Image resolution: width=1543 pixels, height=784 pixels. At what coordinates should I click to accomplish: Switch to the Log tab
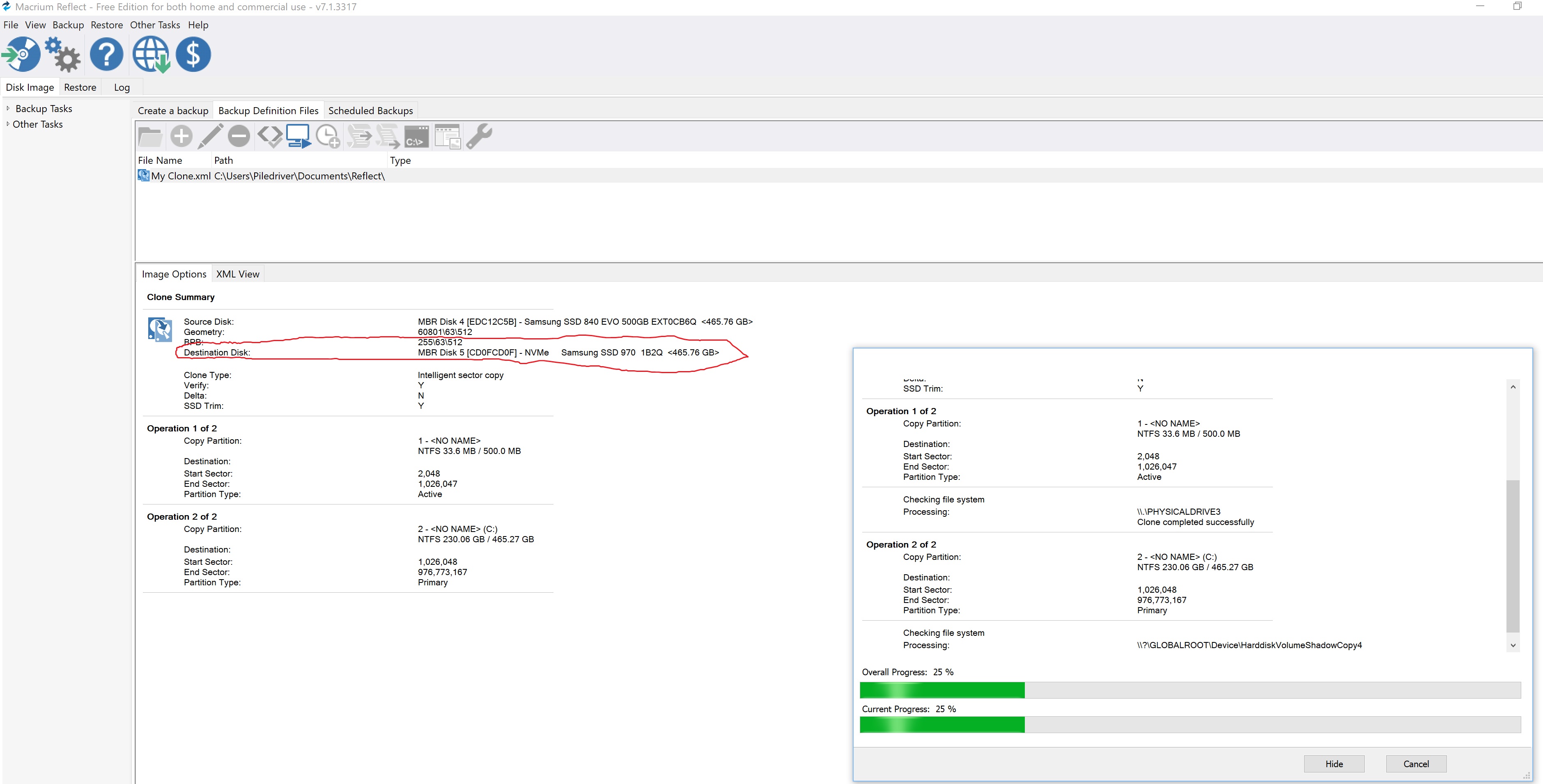(122, 87)
